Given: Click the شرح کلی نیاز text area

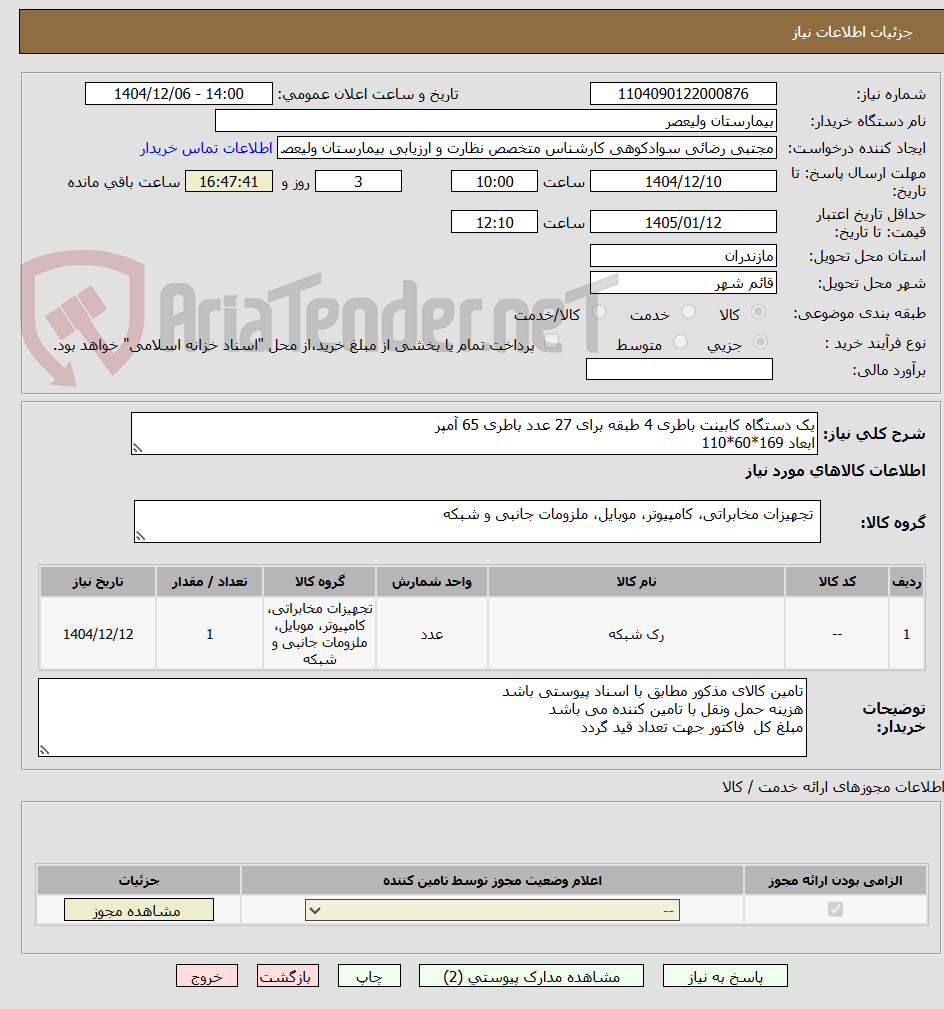Looking at the screenshot, I should point(474,434).
